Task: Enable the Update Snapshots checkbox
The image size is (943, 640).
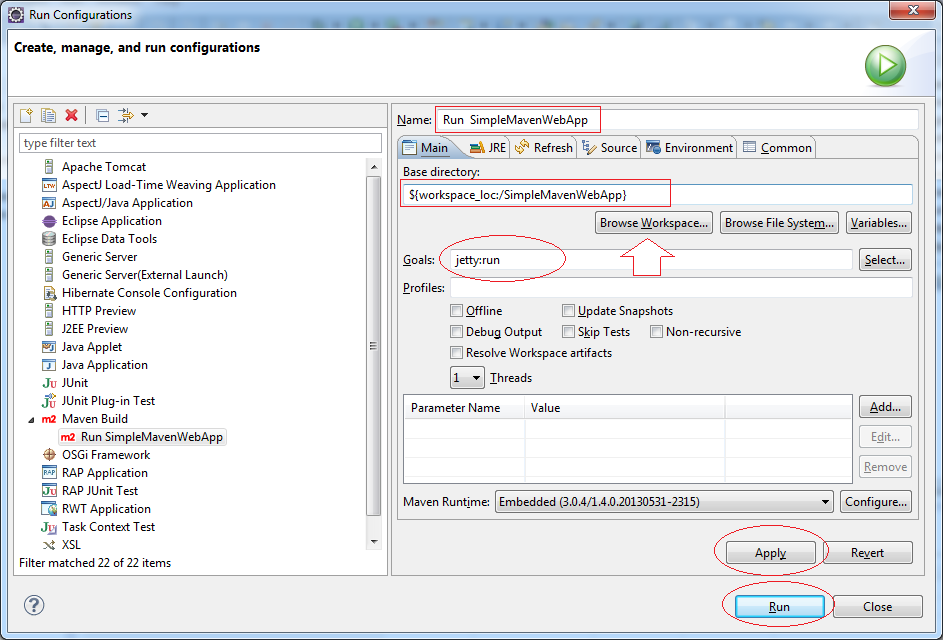Action: tap(568, 311)
